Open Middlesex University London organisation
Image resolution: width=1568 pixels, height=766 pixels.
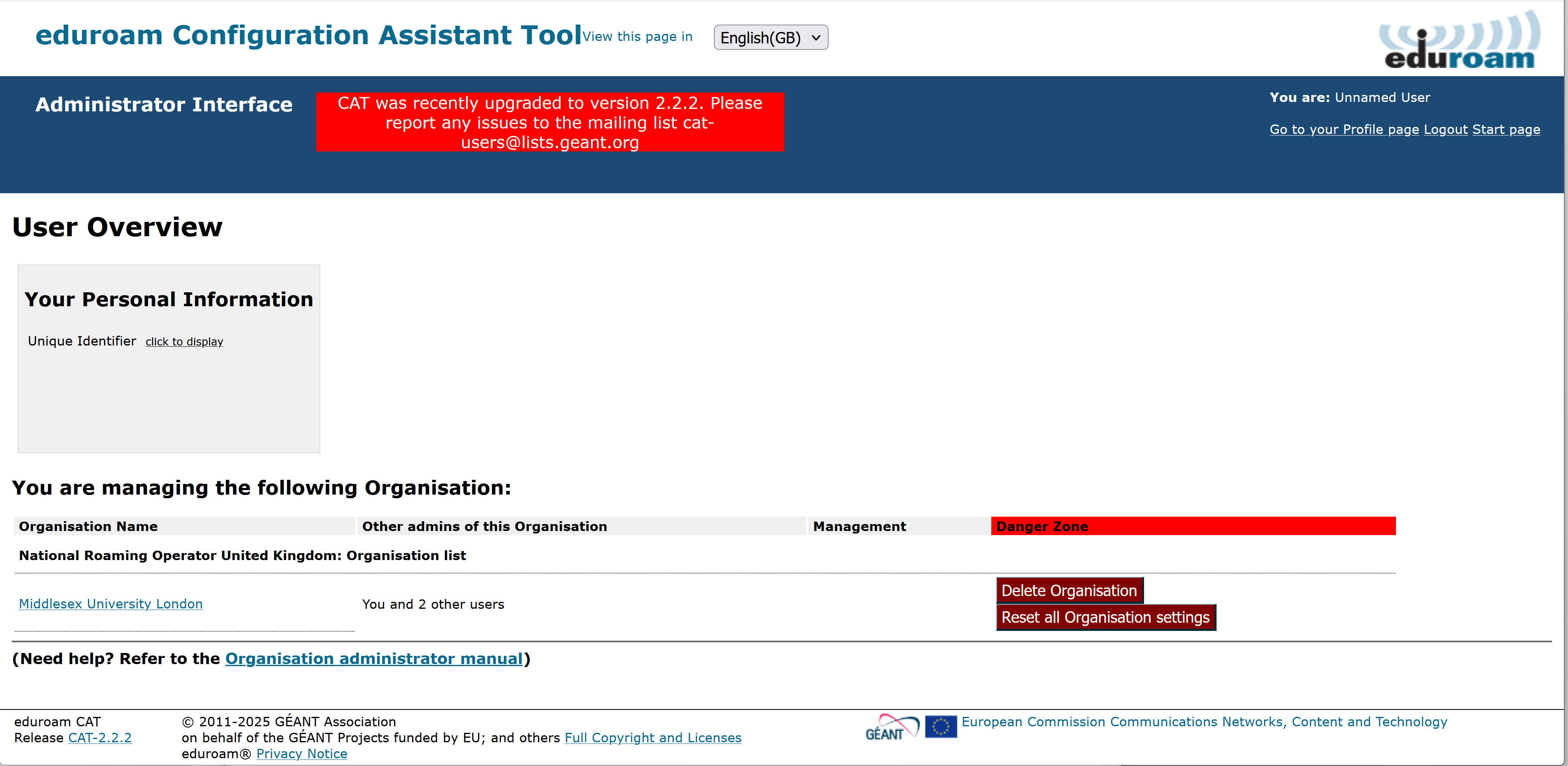[111, 603]
